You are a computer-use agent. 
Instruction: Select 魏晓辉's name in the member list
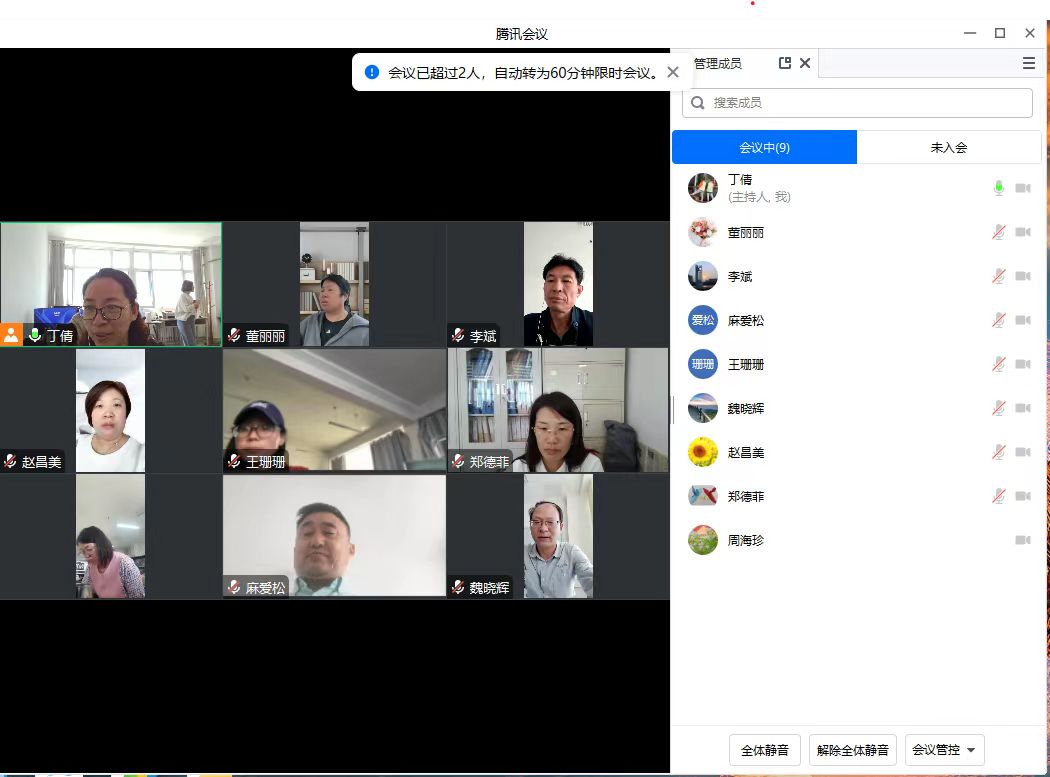point(746,408)
